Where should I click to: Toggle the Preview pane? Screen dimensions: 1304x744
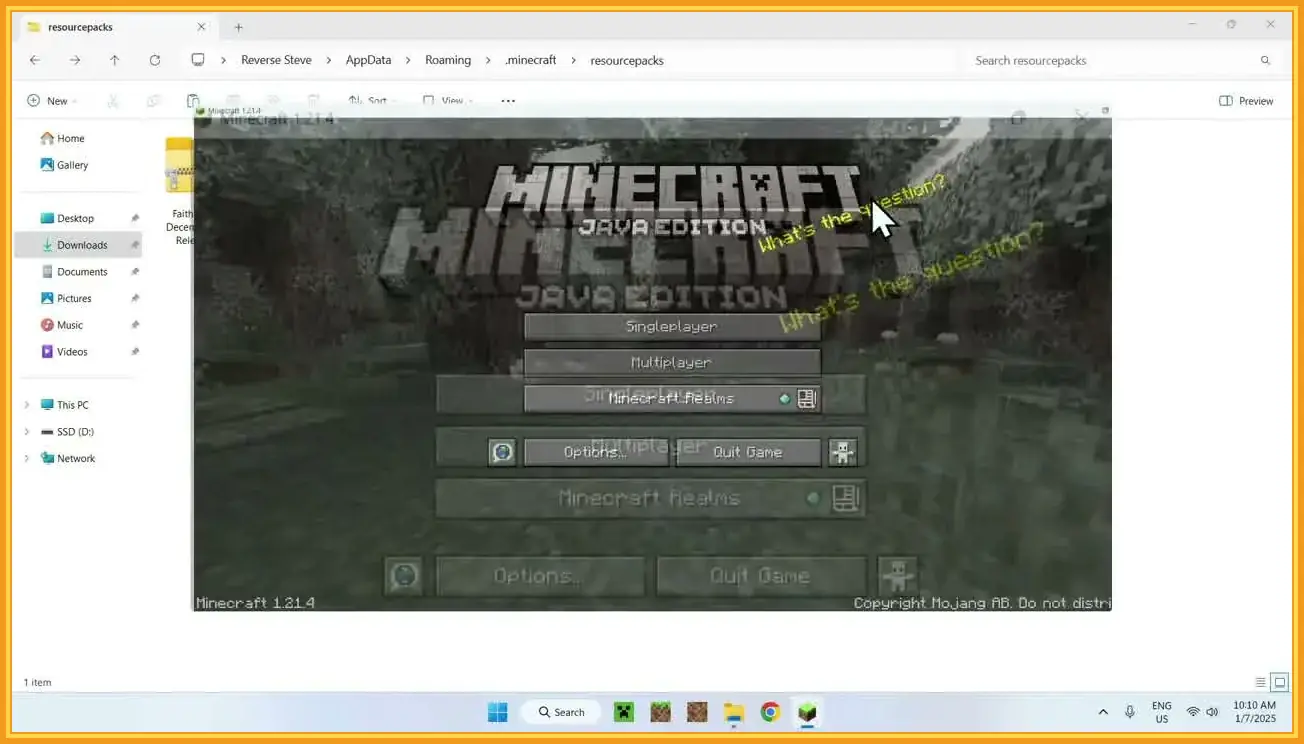pos(1246,100)
